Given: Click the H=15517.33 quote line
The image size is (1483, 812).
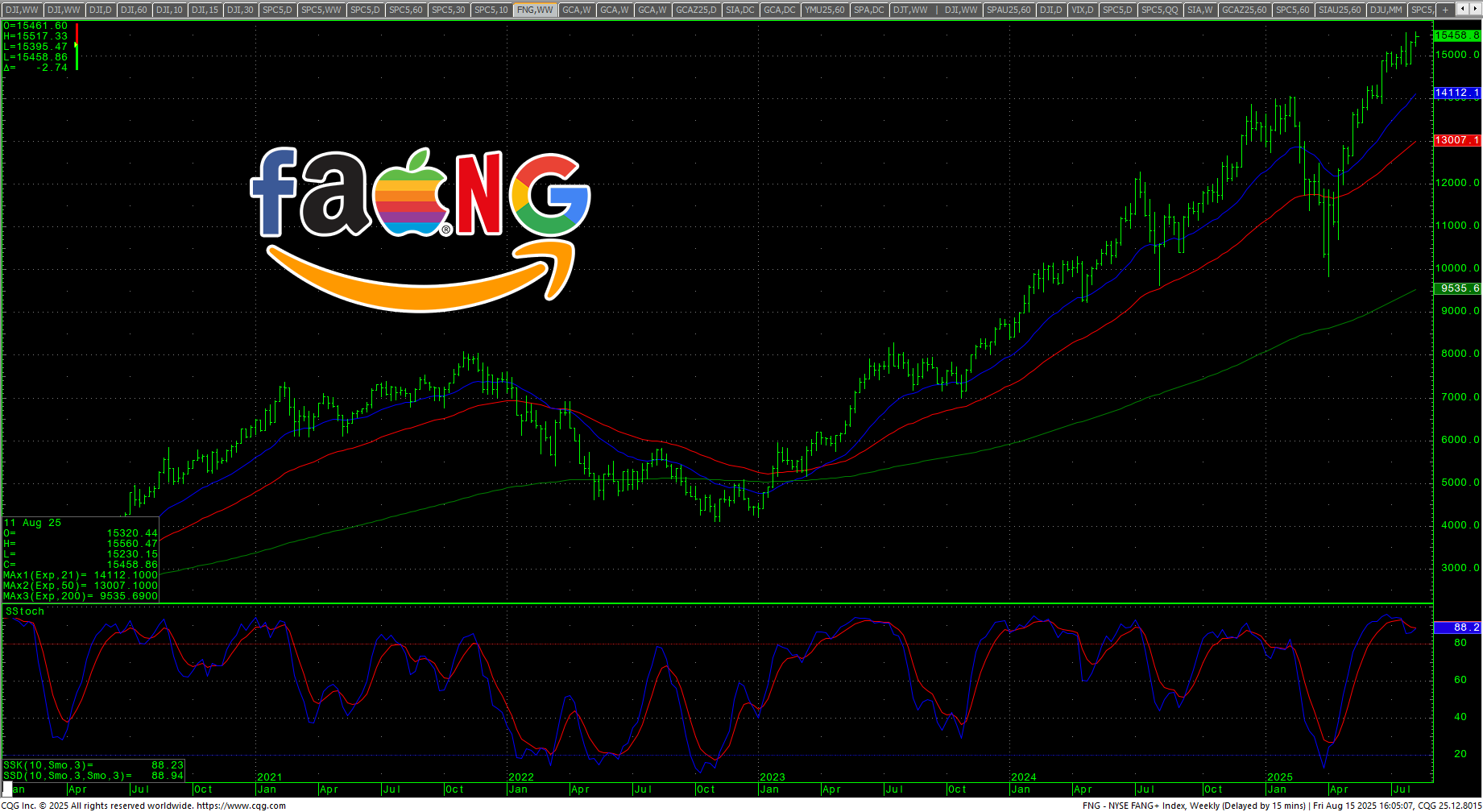Looking at the screenshot, I should click(35, 36).
